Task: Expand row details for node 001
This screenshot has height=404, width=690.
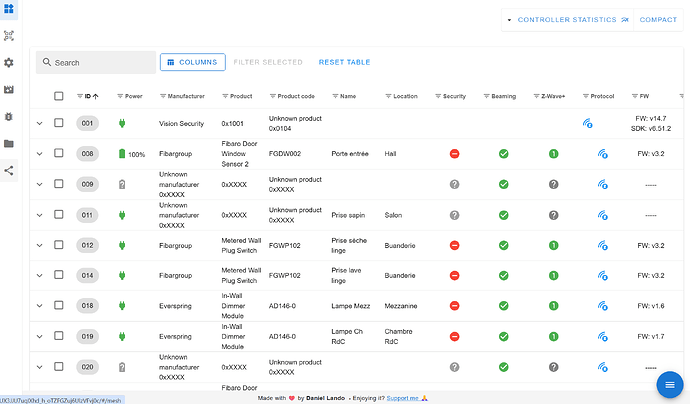Action: coord(40,123)
